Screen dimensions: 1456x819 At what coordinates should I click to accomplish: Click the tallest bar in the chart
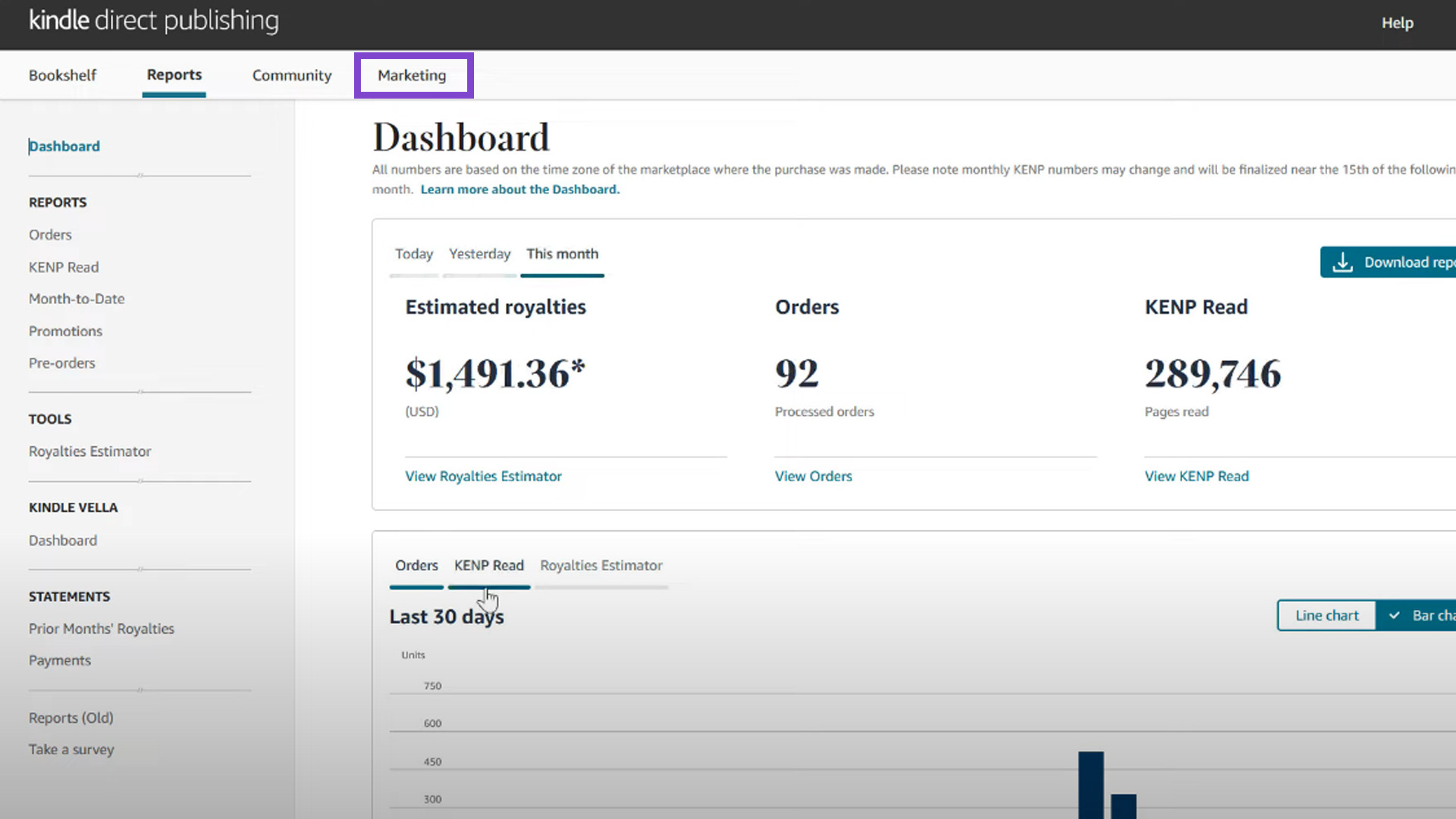(1090, 785)
